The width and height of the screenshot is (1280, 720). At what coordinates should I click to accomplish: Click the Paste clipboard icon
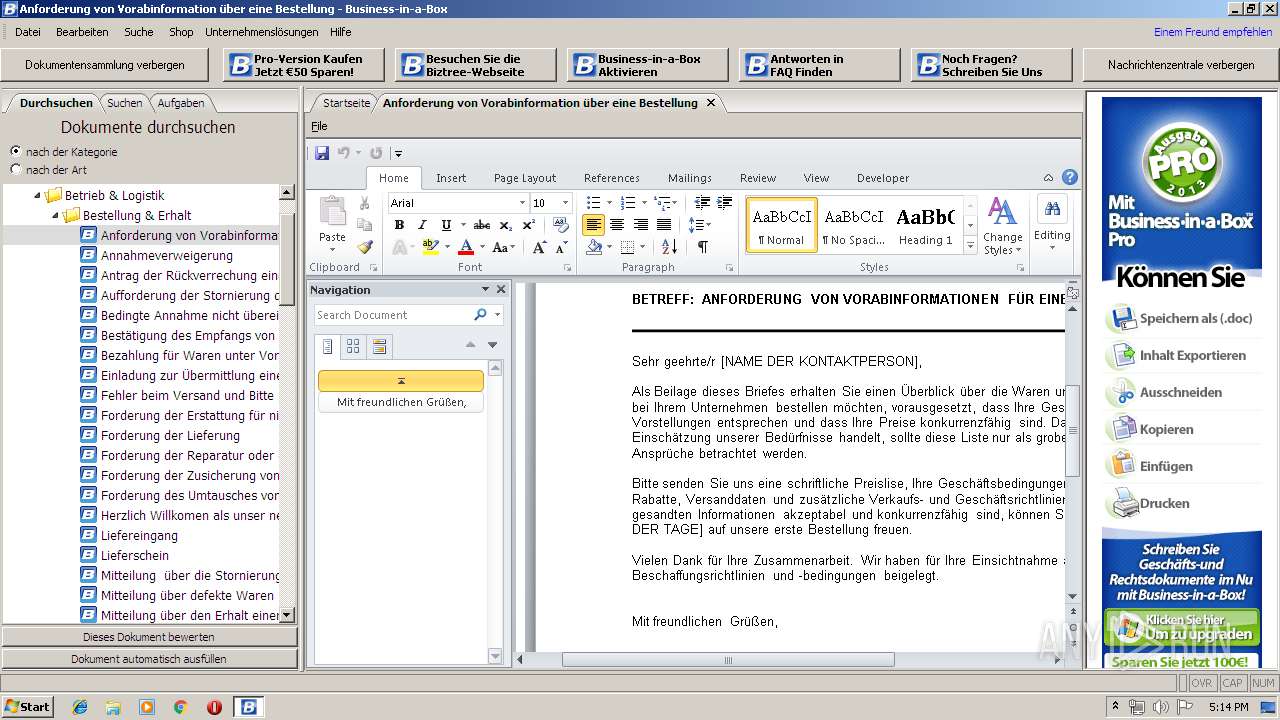point(332,212)
